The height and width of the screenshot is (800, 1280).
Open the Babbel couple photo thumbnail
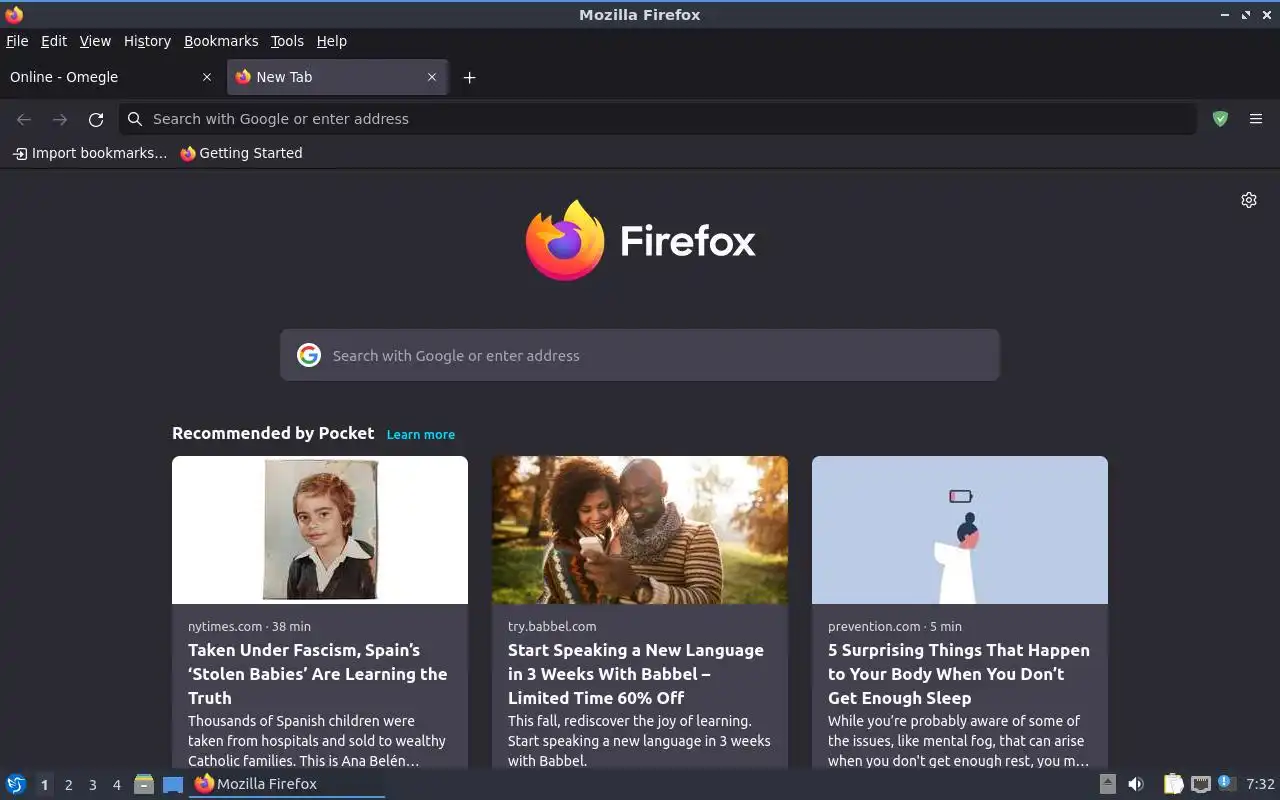tap(640, 530)
